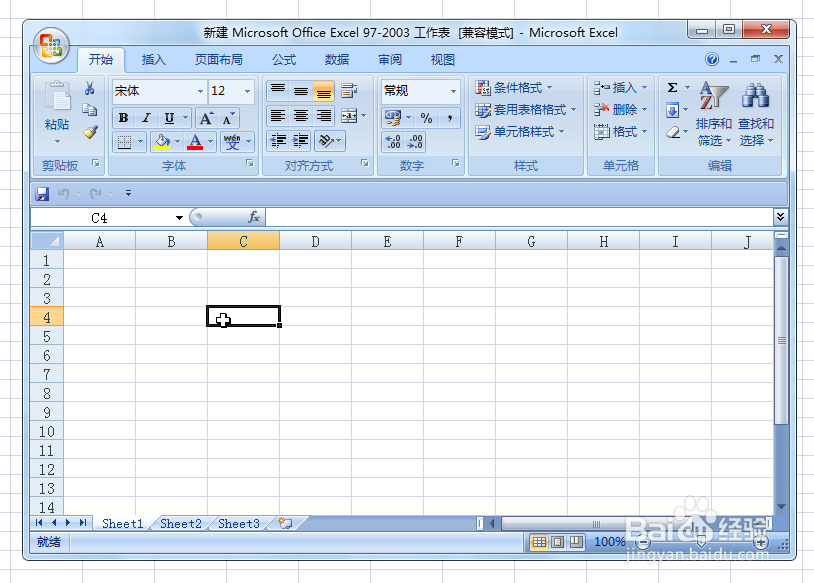Click the Undo arrow in quick access

pos(63,194)
